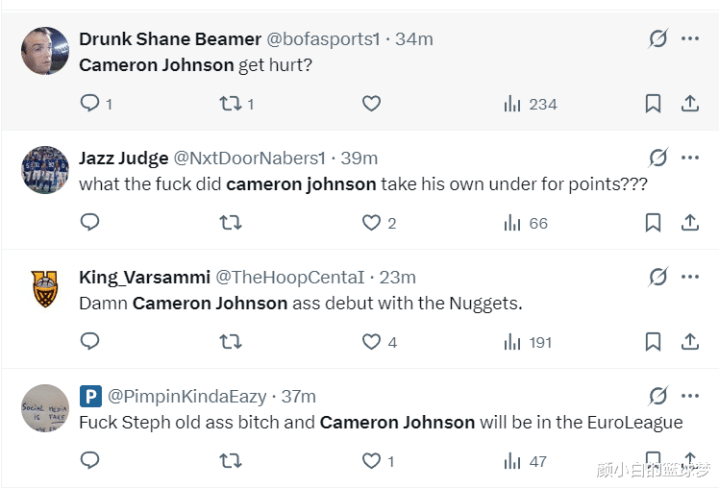Open more options menu on Jazz Judge's tweet
This screenshot has height=488, width=719.
[690, 158]
